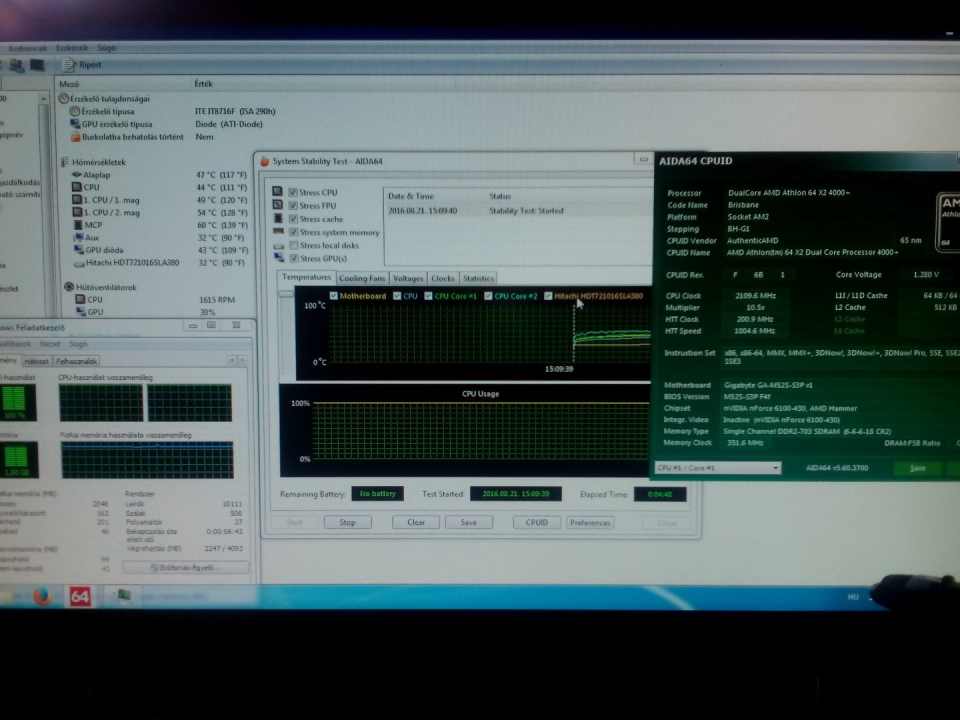The height and width of the screenshot is (720, 960).
Task: Toggle the Stress system memory checkbox
Action: [294, 233]
